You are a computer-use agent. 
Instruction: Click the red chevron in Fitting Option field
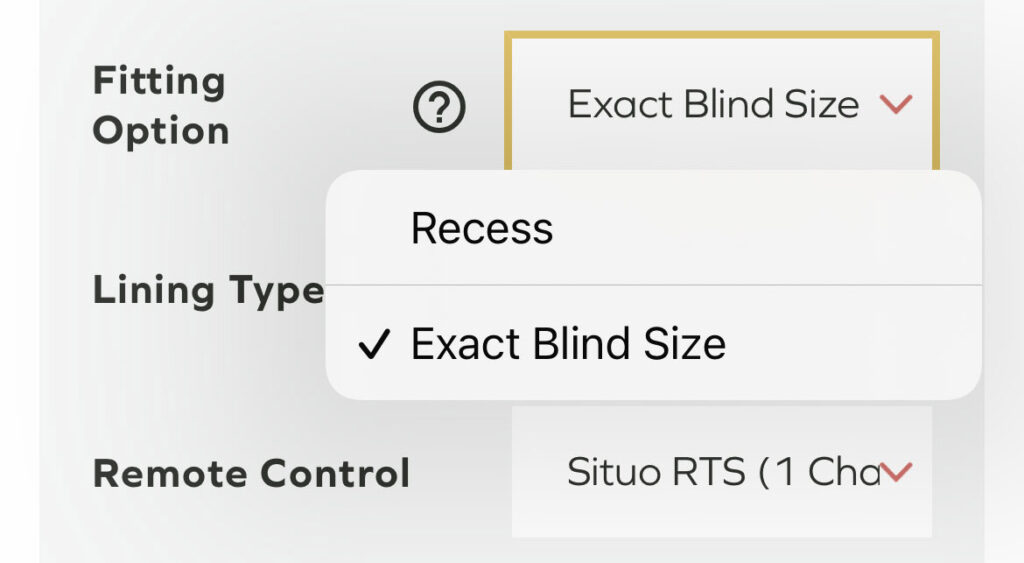pos(897,104)
